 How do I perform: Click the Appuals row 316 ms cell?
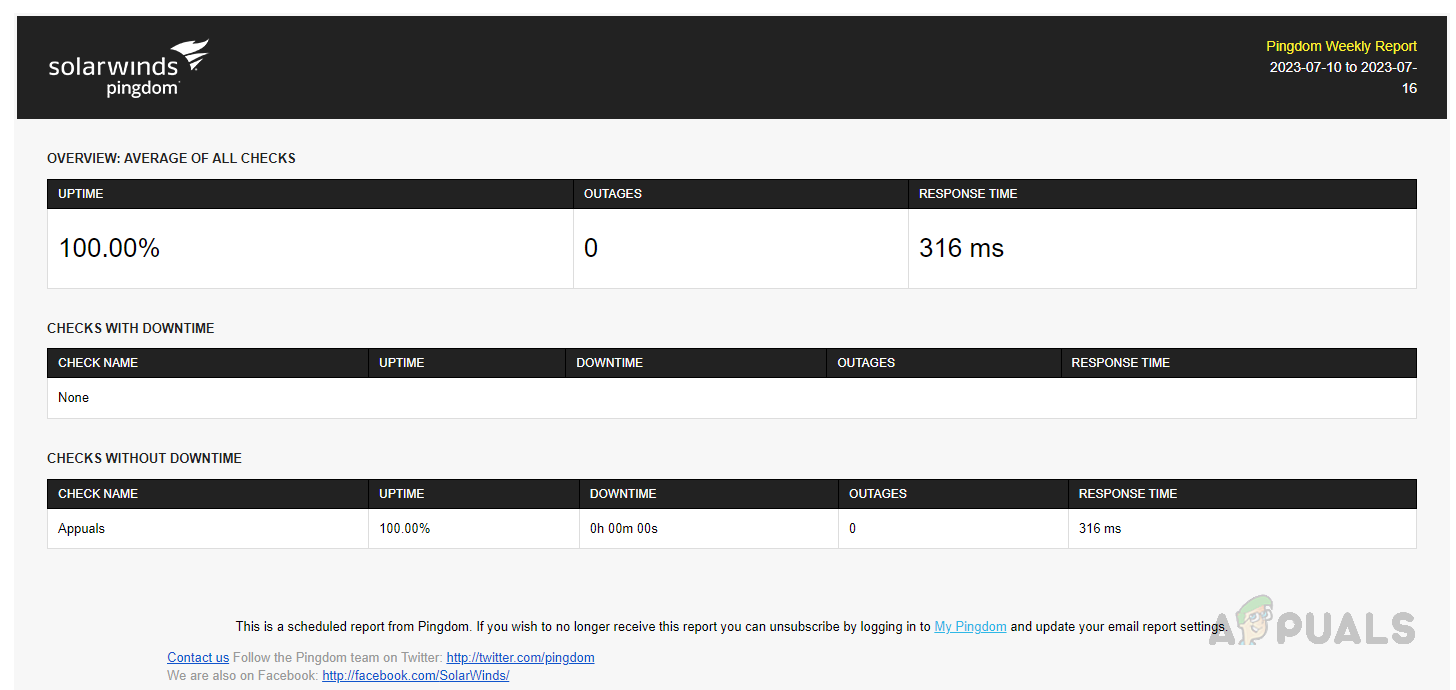tap(1242, 528)
